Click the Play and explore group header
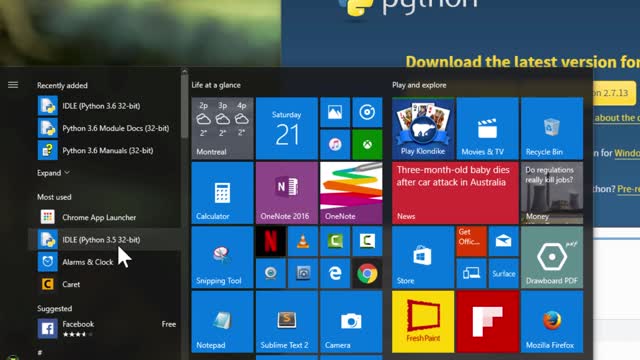This screenshot has width=640, height=360. [x=419, y=85]
